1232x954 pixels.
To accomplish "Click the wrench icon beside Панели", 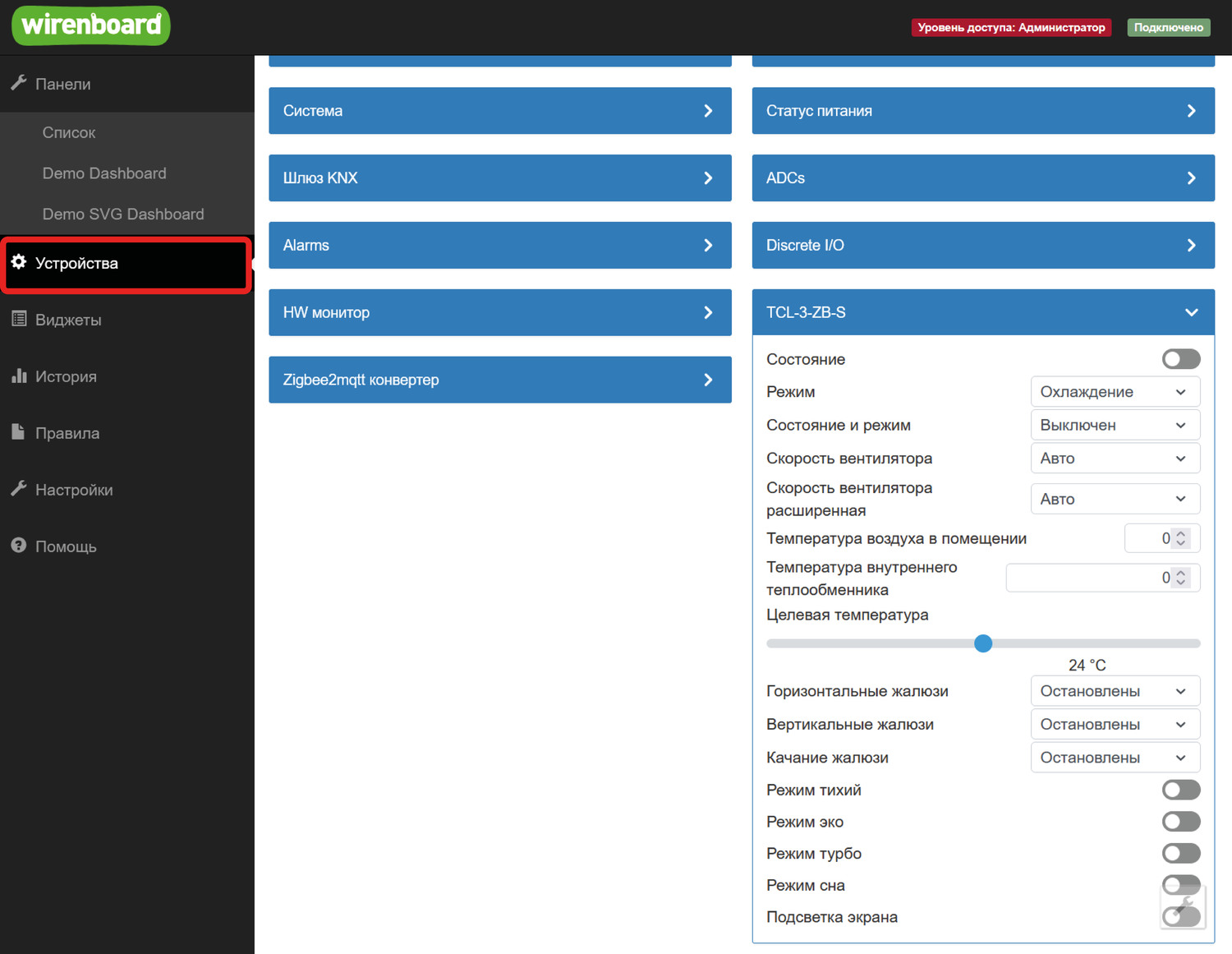I will [19, 83].
